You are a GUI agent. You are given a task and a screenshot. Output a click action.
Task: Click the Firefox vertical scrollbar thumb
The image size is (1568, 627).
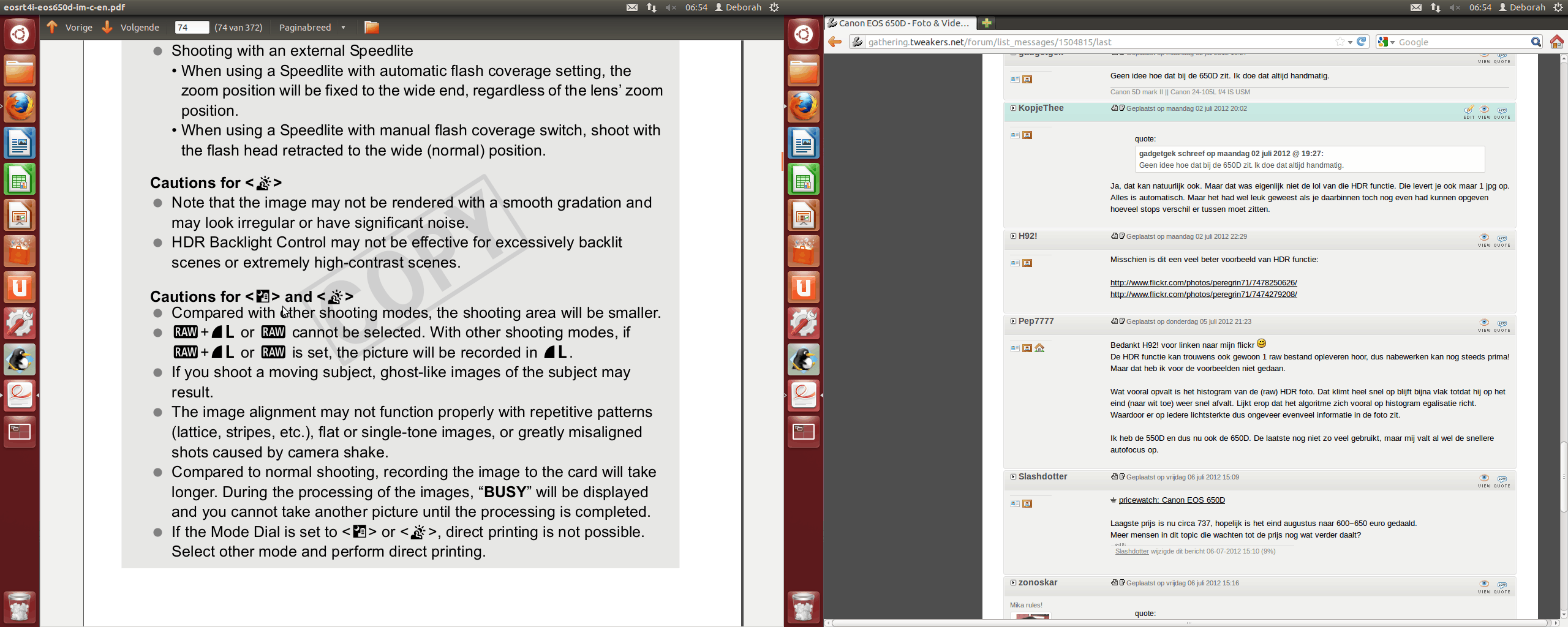(1563, 477)
